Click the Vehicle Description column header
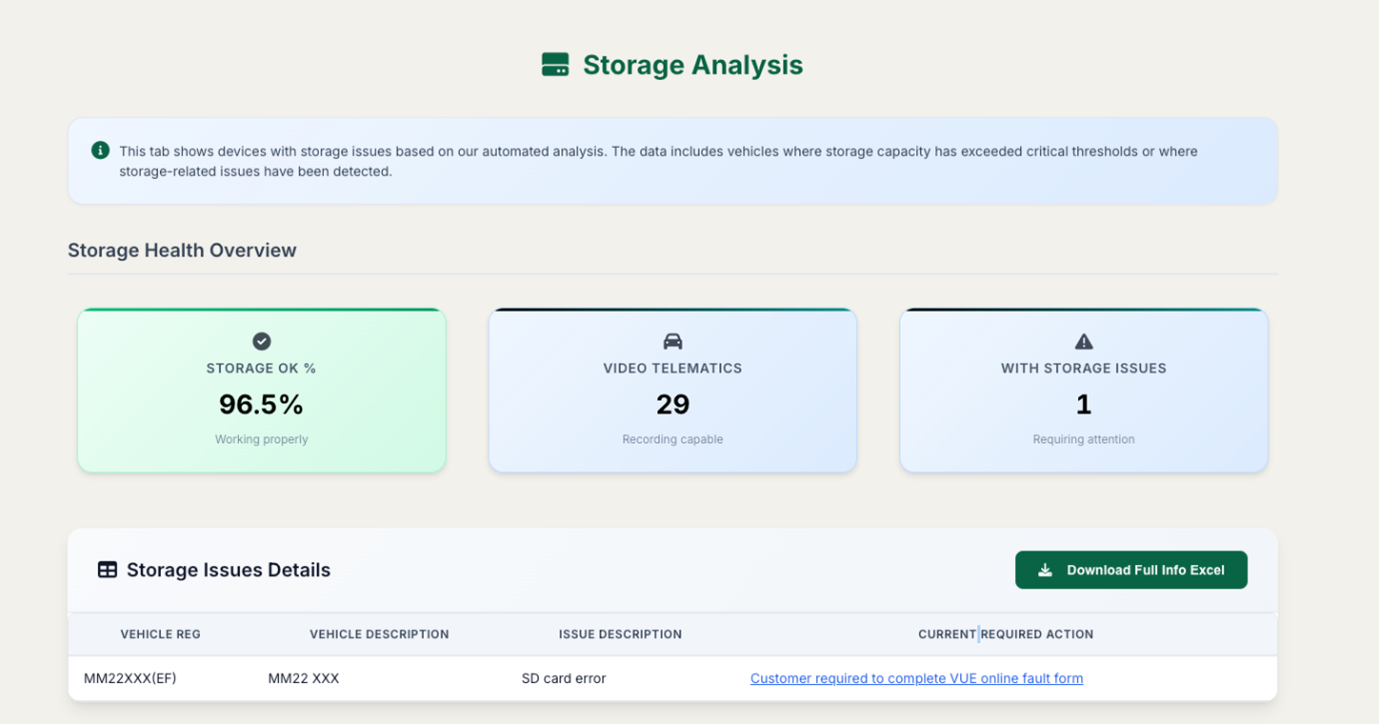 (x=379, y=634)
